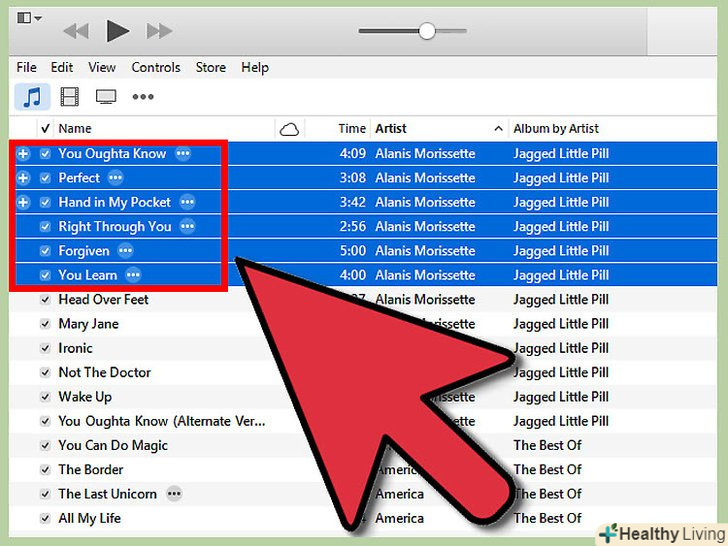Uncheck You Can Do Magic checkbox
Viewport: 728px width, 546px height.
[45, 446]
